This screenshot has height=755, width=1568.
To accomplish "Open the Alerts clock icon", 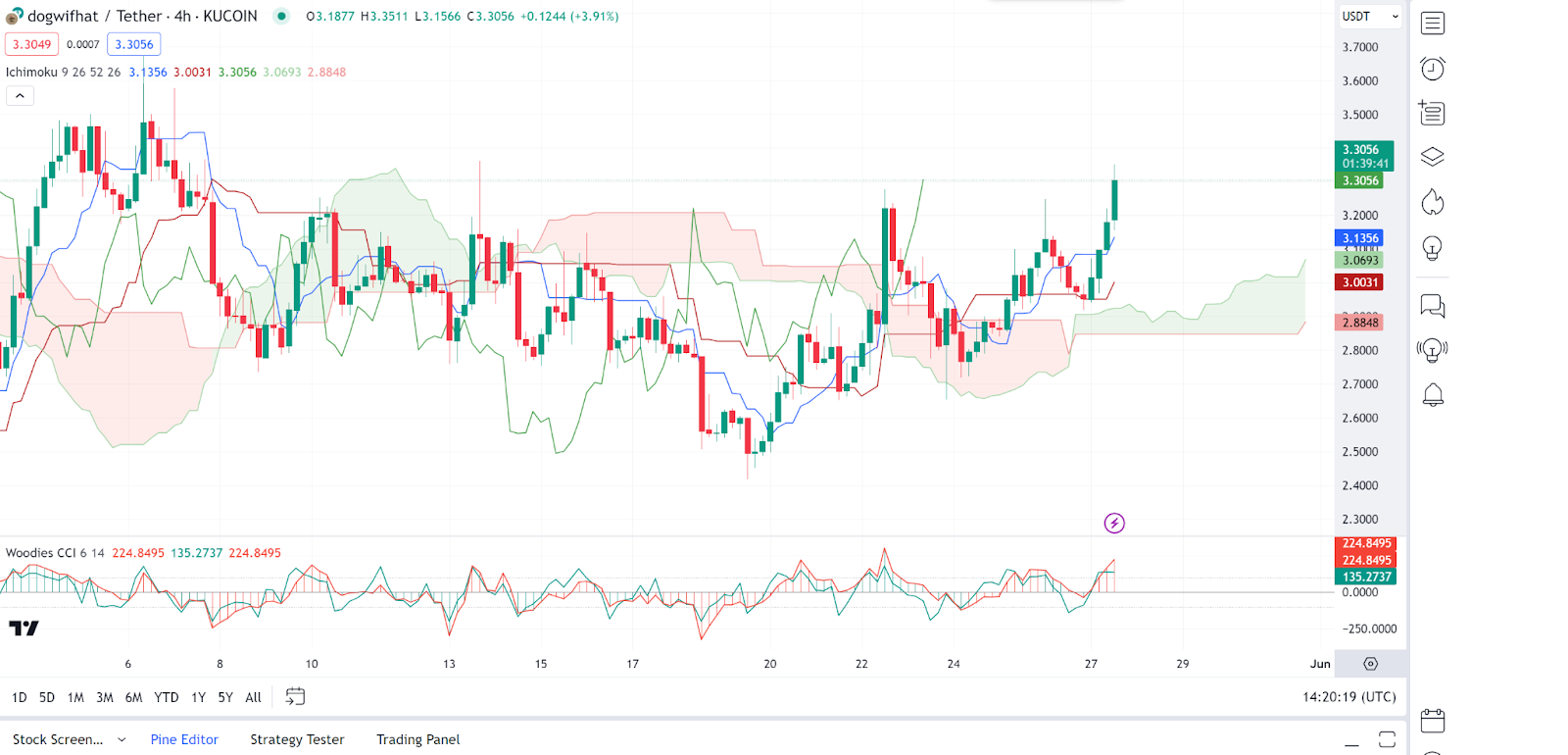I will pyautogui.click(x=1433, y=68).
